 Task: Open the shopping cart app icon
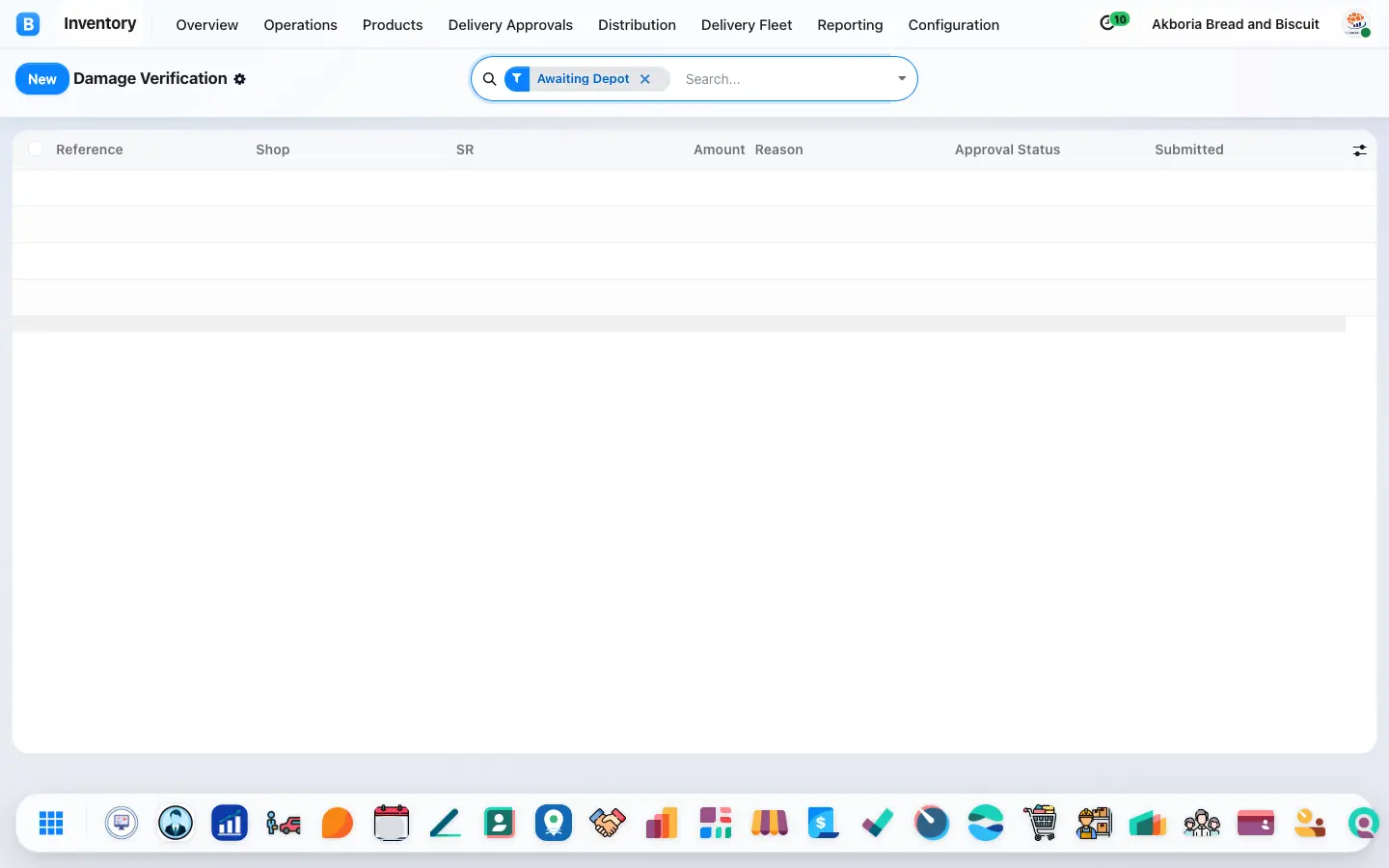coord(1040,823)
